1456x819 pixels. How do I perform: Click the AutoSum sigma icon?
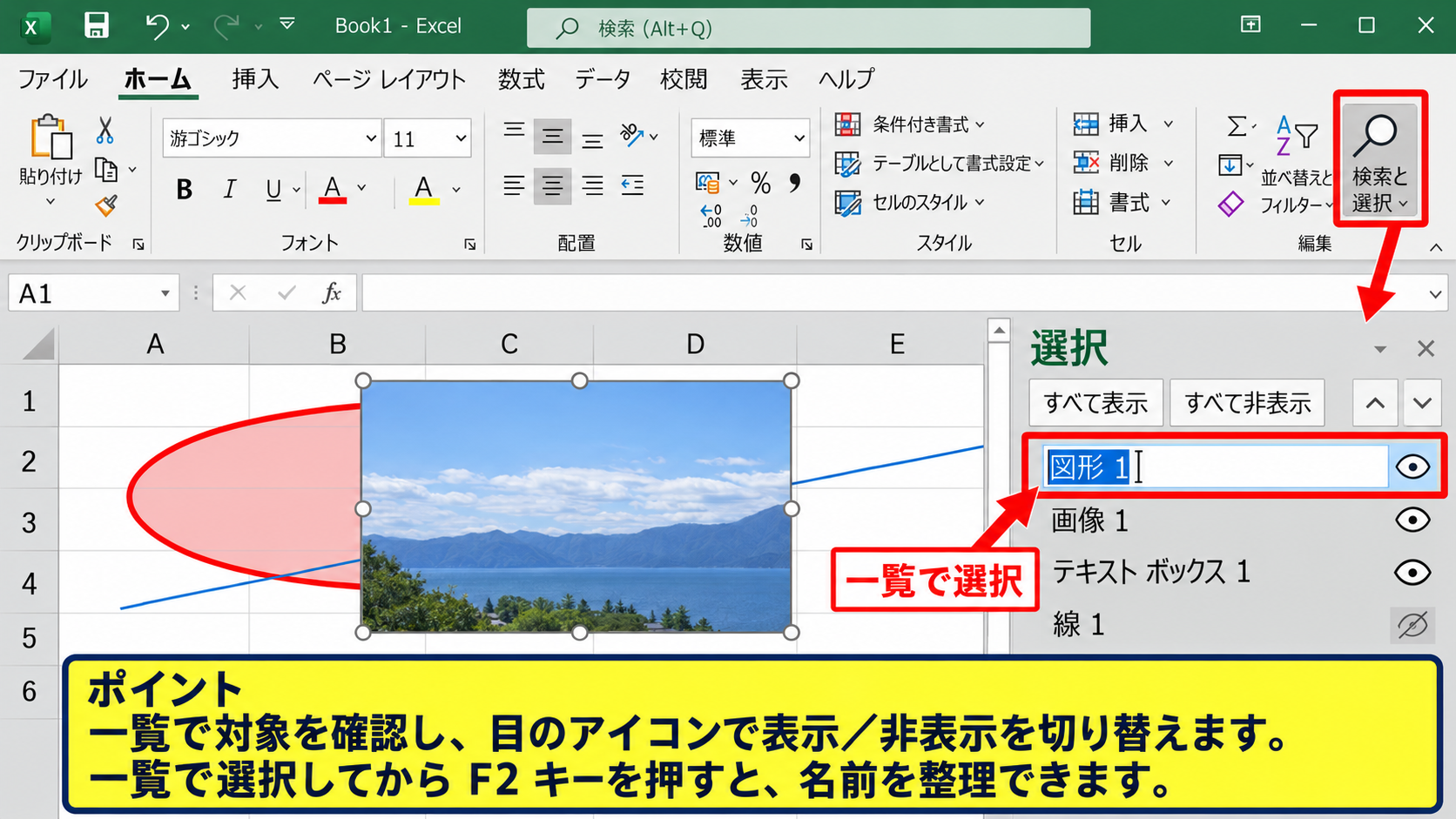(1237, 127)
